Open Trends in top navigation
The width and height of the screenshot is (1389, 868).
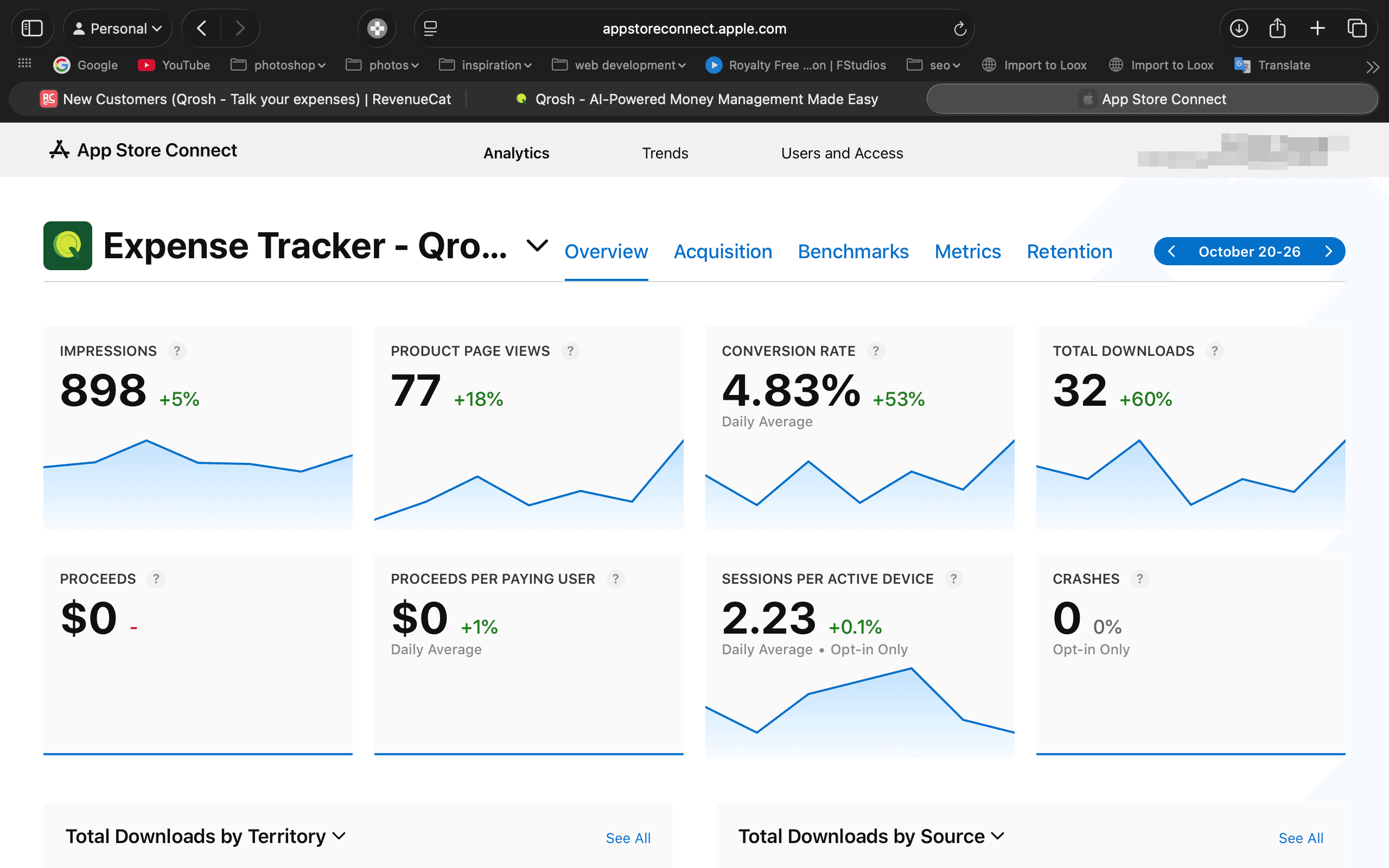[x=665, y=152]
